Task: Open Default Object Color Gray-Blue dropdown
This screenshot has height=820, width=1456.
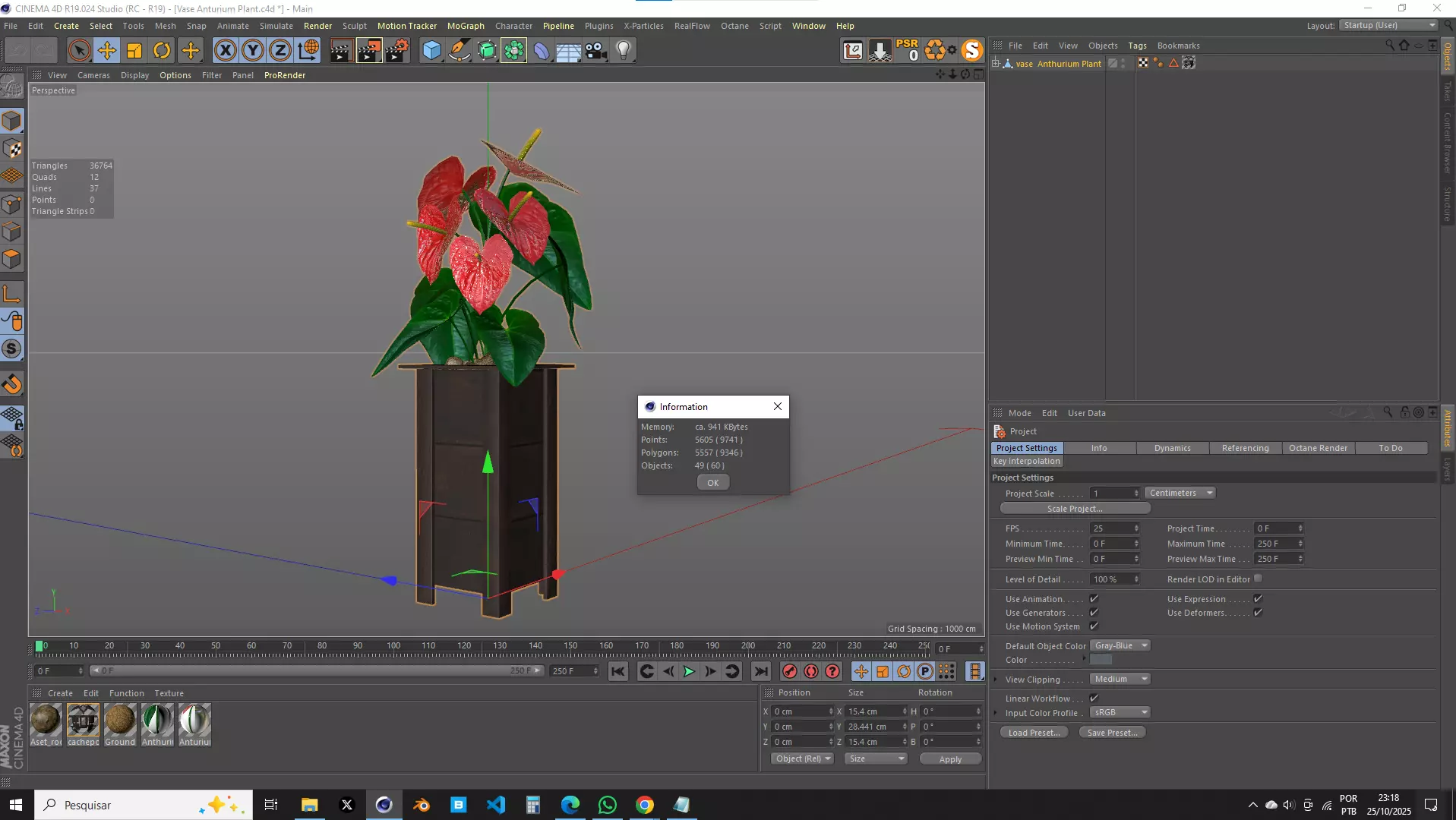Action: click(1120, 645)
